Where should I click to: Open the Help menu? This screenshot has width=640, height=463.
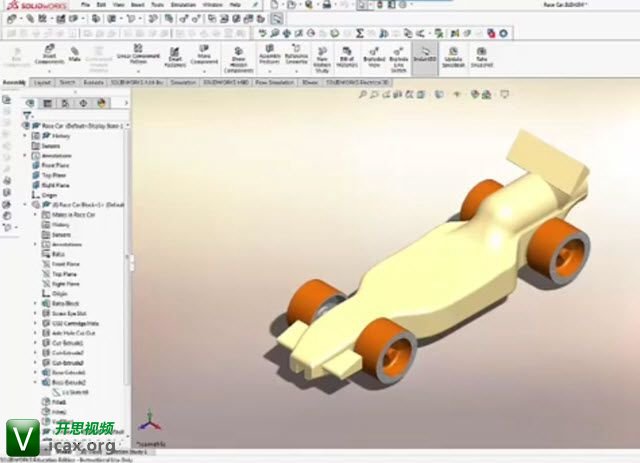pyautogui.click(x=235, y=5)
